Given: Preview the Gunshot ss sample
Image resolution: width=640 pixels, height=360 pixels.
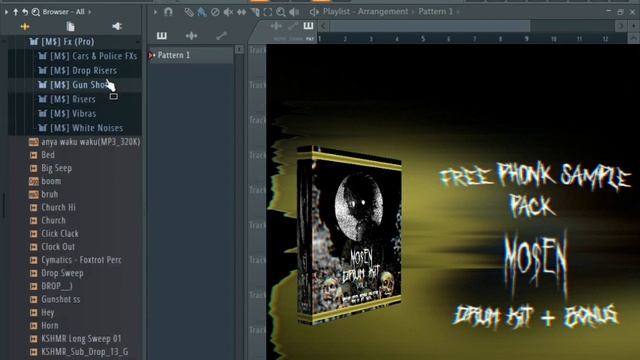Looking at the screenshot, I should [55, 299].
